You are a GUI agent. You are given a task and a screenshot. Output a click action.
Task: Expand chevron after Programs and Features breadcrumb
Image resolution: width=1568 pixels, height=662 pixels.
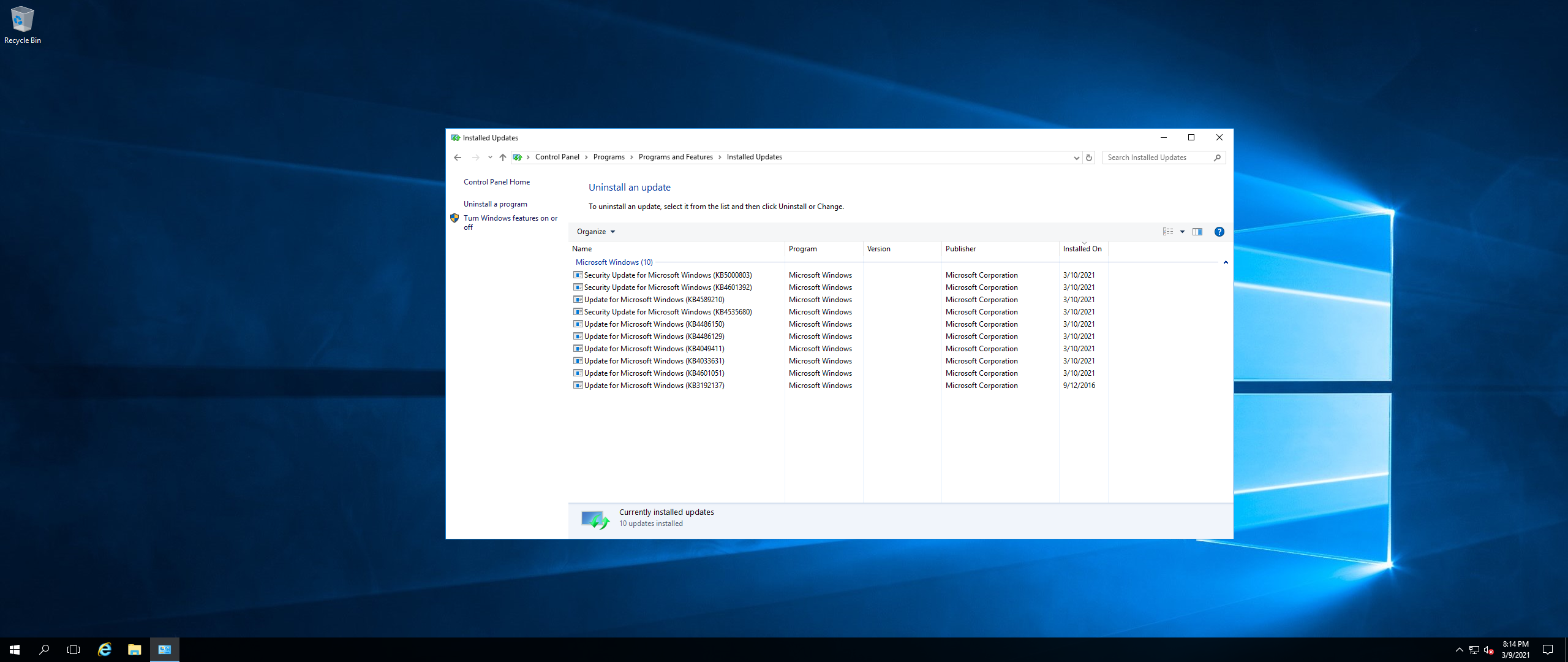click(720, 158)
